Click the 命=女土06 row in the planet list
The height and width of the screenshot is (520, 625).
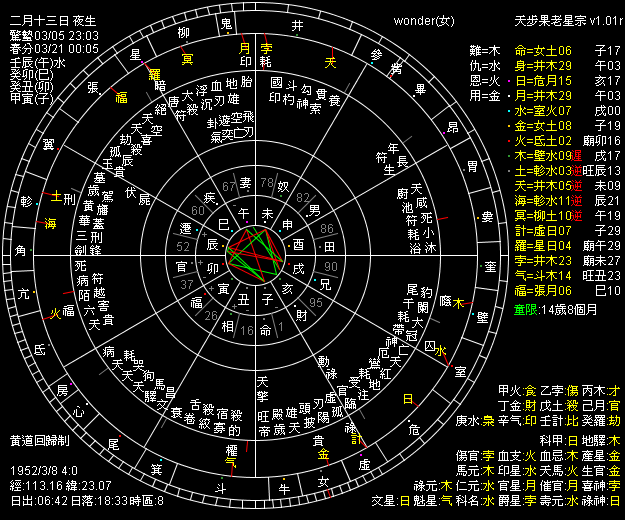click(x=542, y=49)
